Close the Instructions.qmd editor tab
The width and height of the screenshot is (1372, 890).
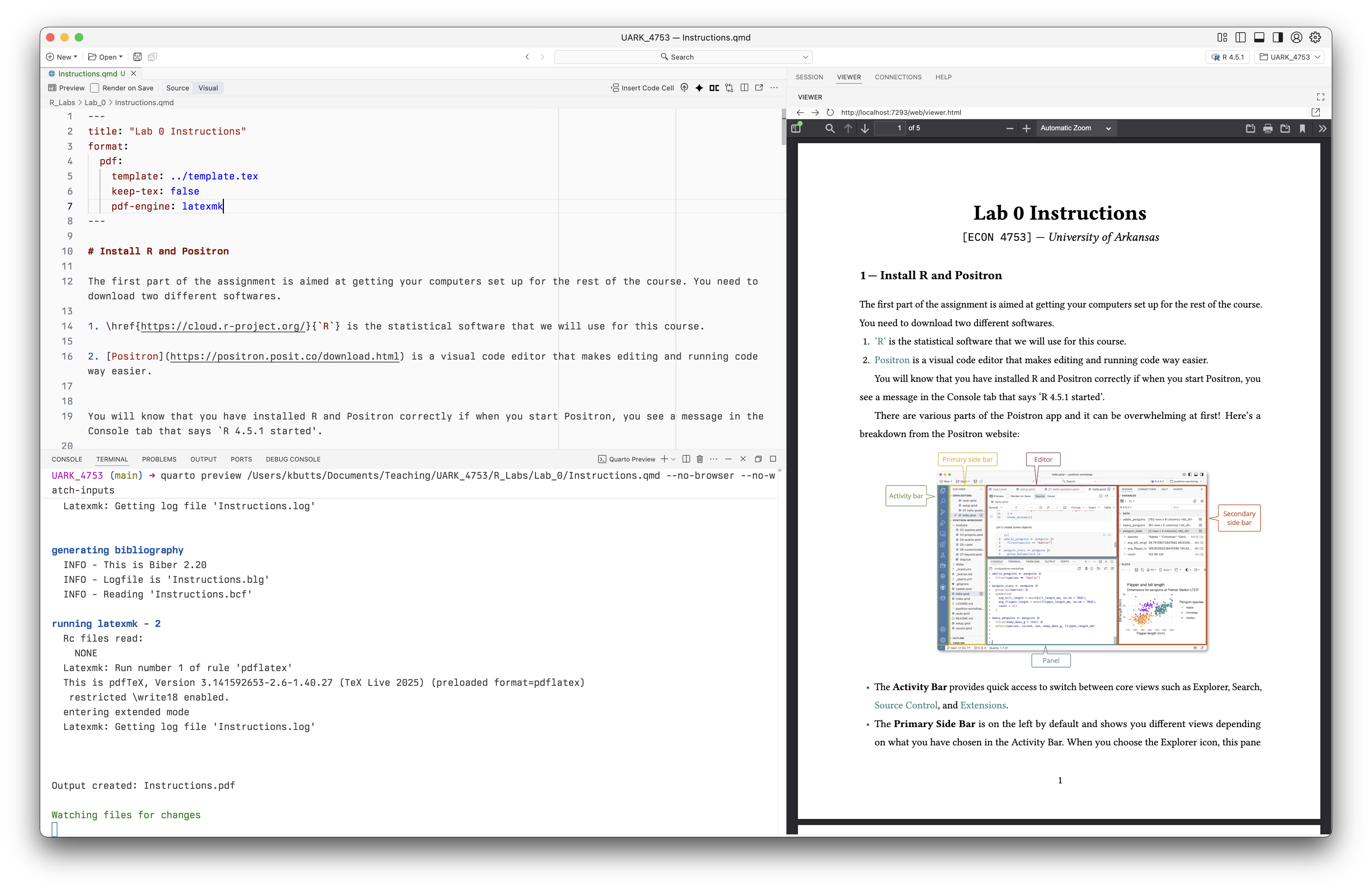134,73
